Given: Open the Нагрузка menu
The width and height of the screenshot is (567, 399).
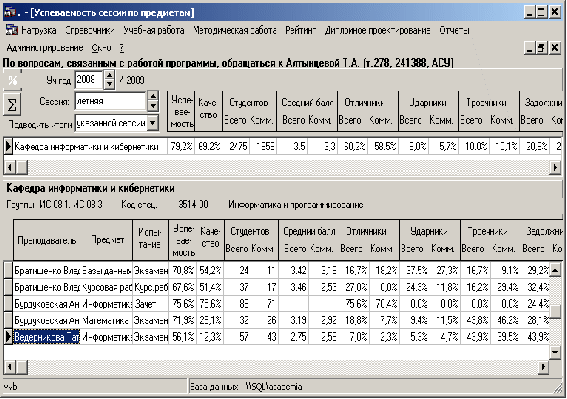Looking at the screenshot, I should [x=38, y=31].
